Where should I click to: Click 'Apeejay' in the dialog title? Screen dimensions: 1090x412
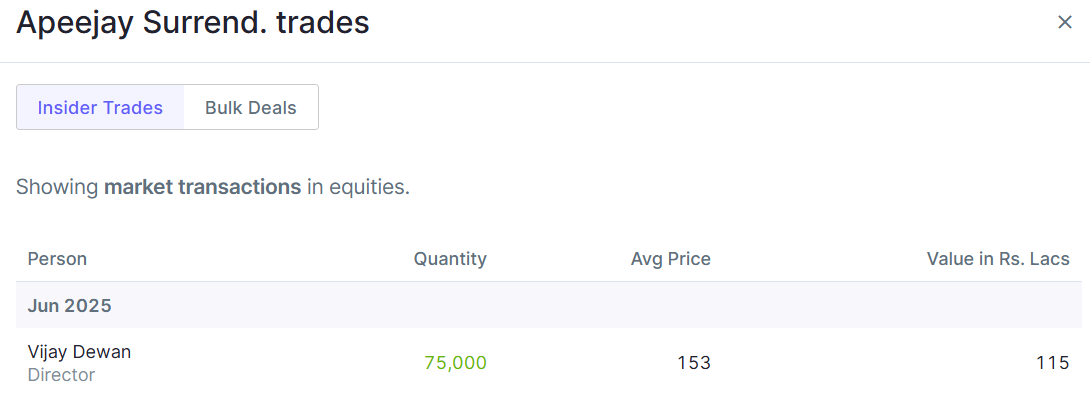click(75, 23)
